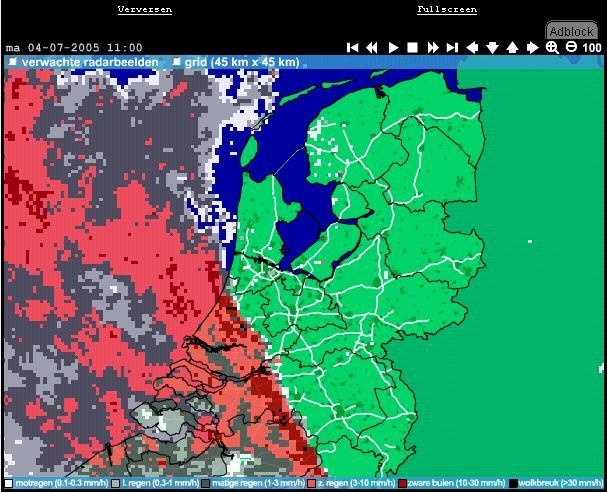Enable verwachte radarbeelden checkbox
Image resolution: width=607 pixels, height=493 pixels.
[13, 62]
